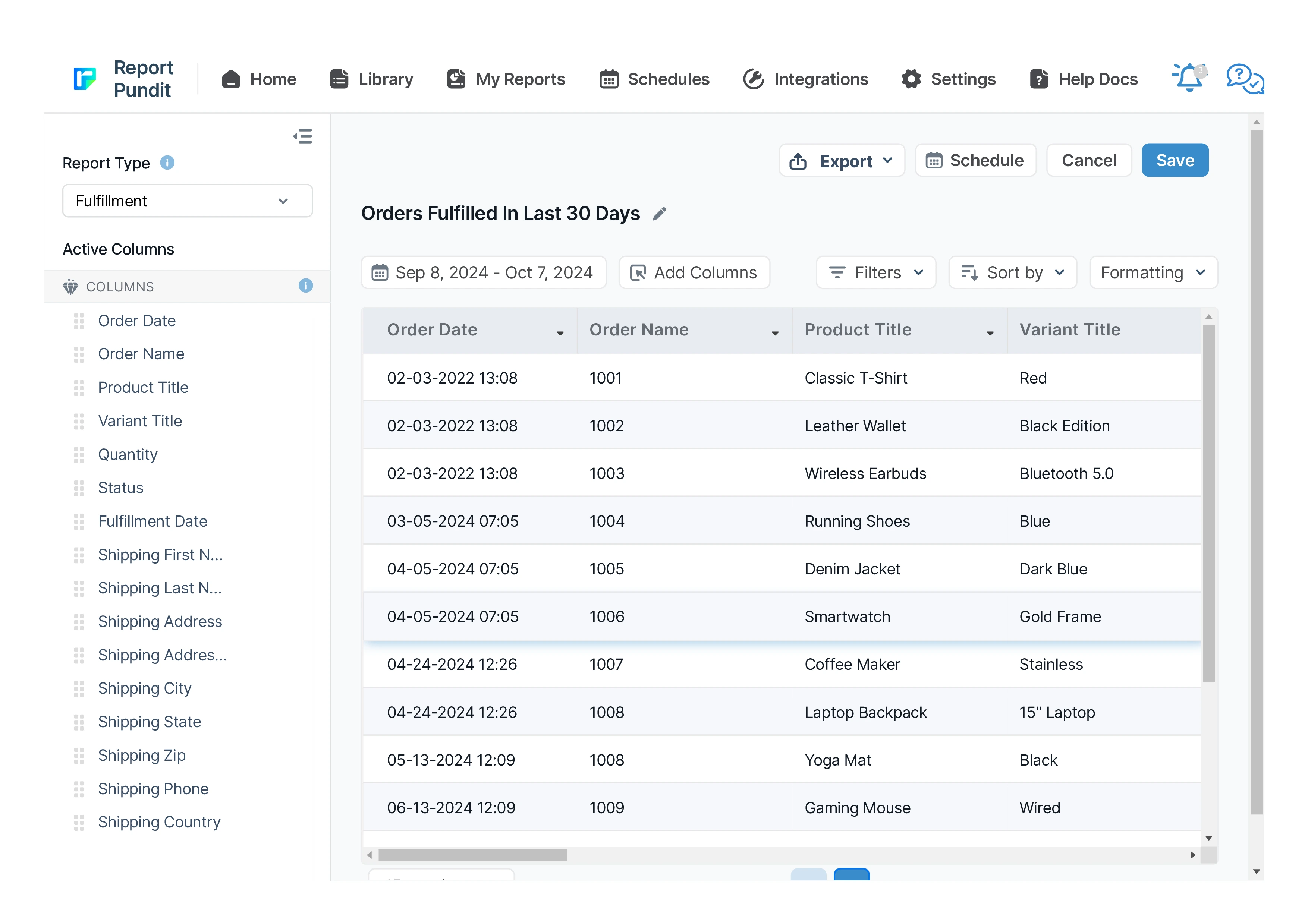Grab the drag handle beside Quantity column
Viewport: 1308px width, 924px height.
click(79, 454)
